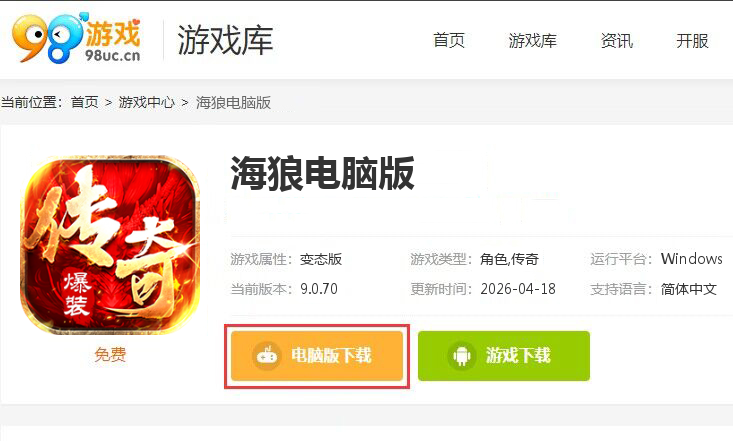Click the 爆装 badge on game icon
This screenshot has width=733, height=441.
tap(77, 295)
